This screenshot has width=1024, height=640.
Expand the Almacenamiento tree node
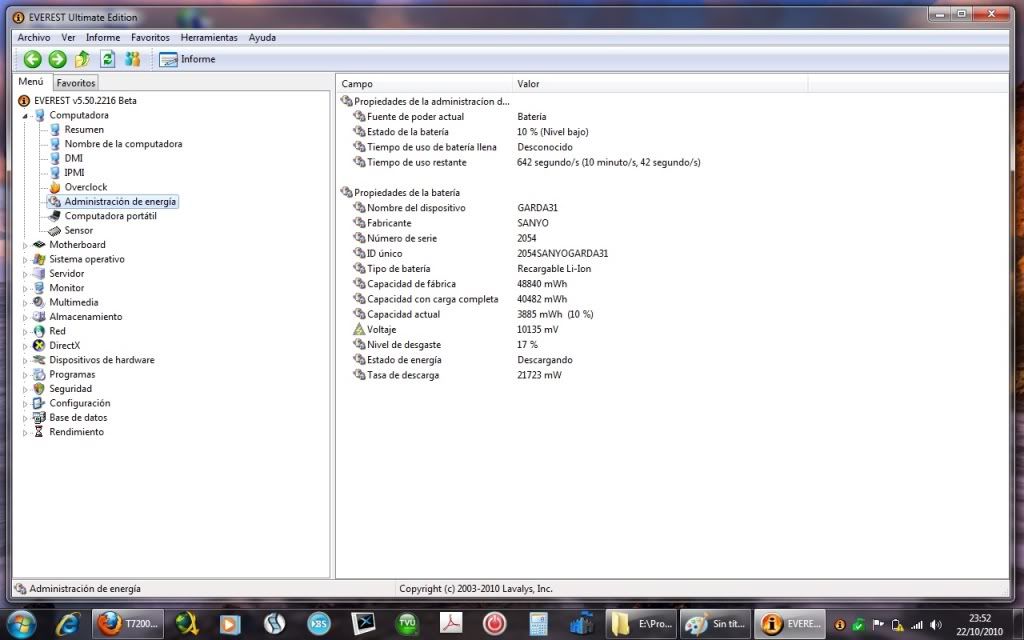click(25, 317)
